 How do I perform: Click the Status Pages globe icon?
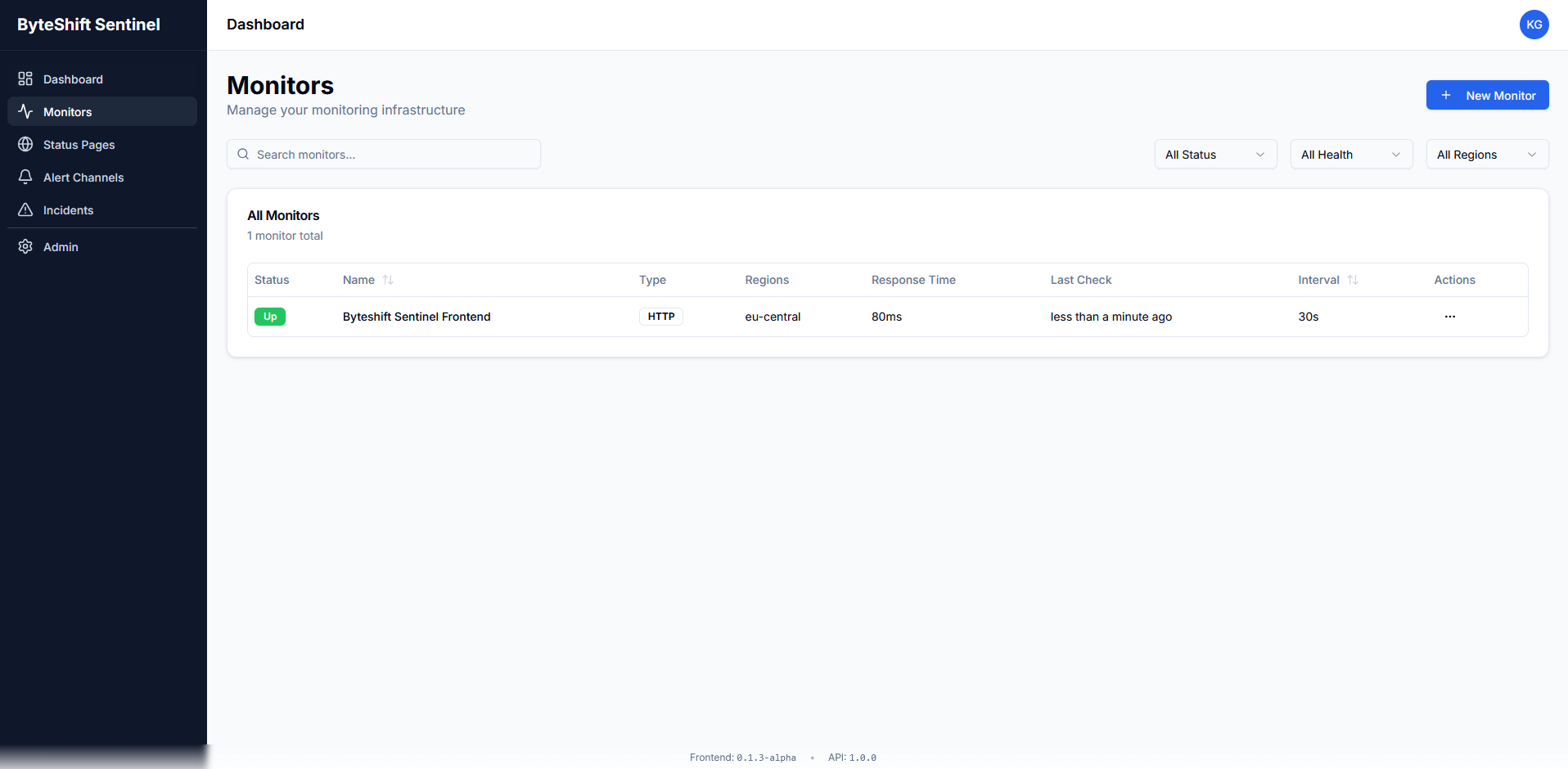click(x=25, y=144)
